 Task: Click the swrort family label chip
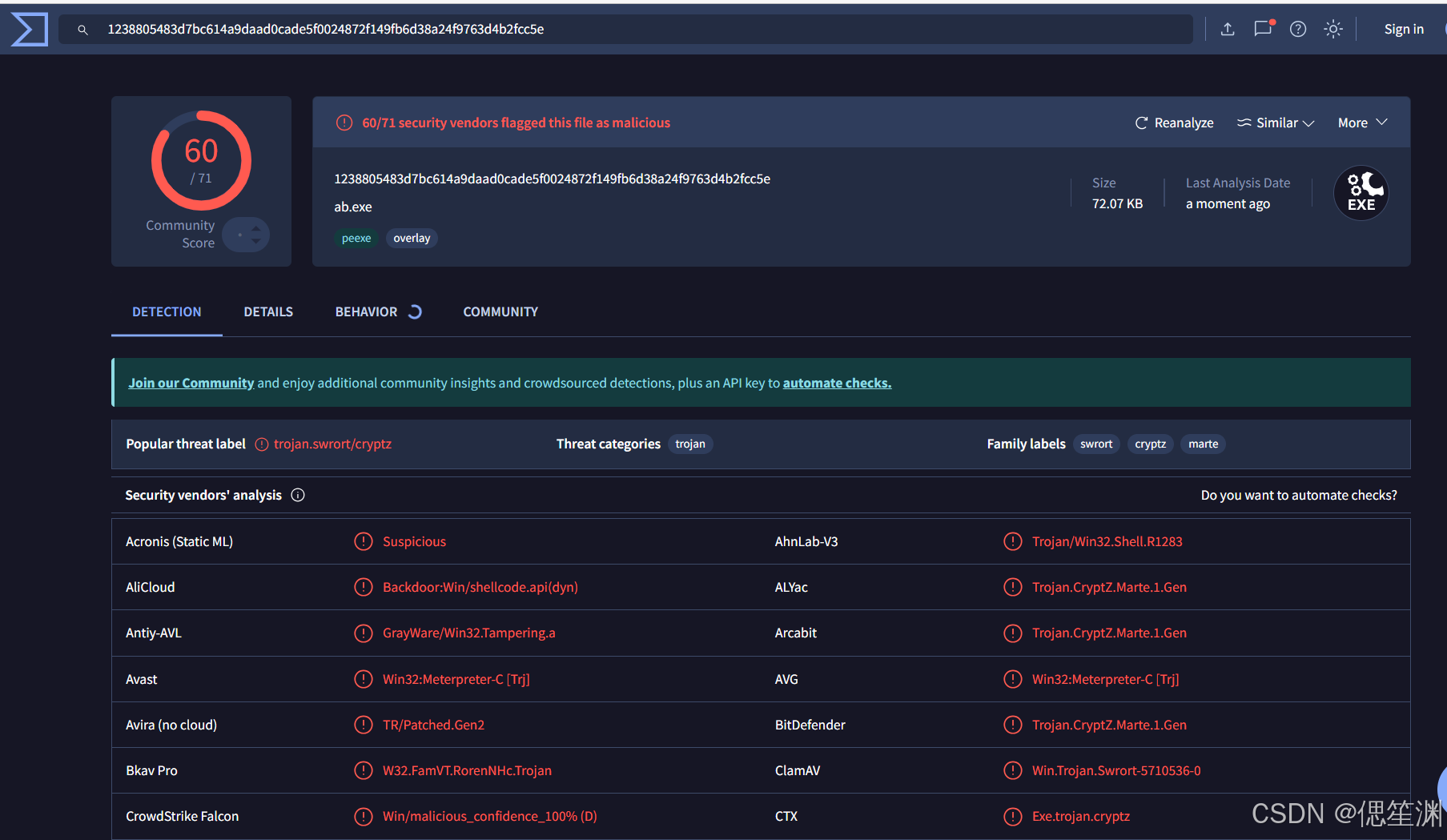click(x=1096, y=444)
